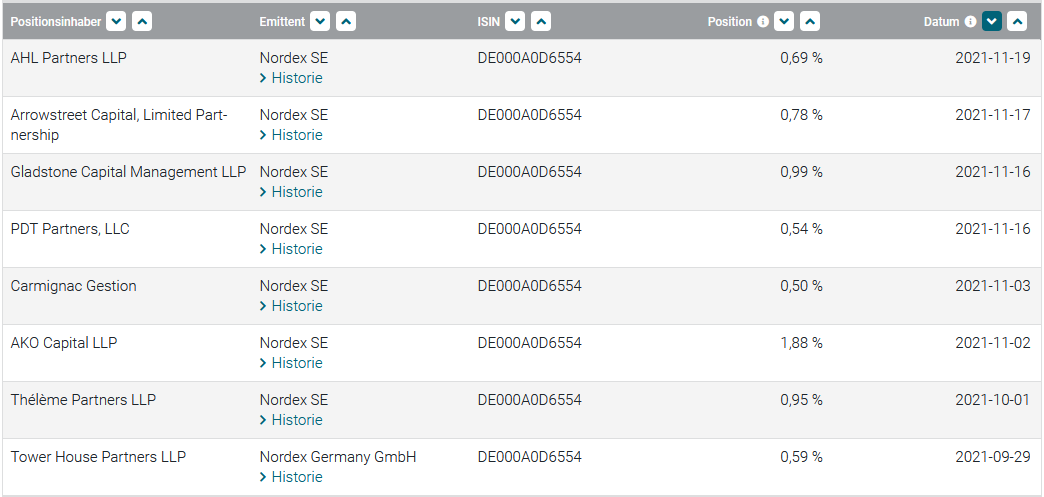Viewport: 1044px width, 497px height.
Task: Sort Positionsinhaber column ascending
Action: click(142, 21)
